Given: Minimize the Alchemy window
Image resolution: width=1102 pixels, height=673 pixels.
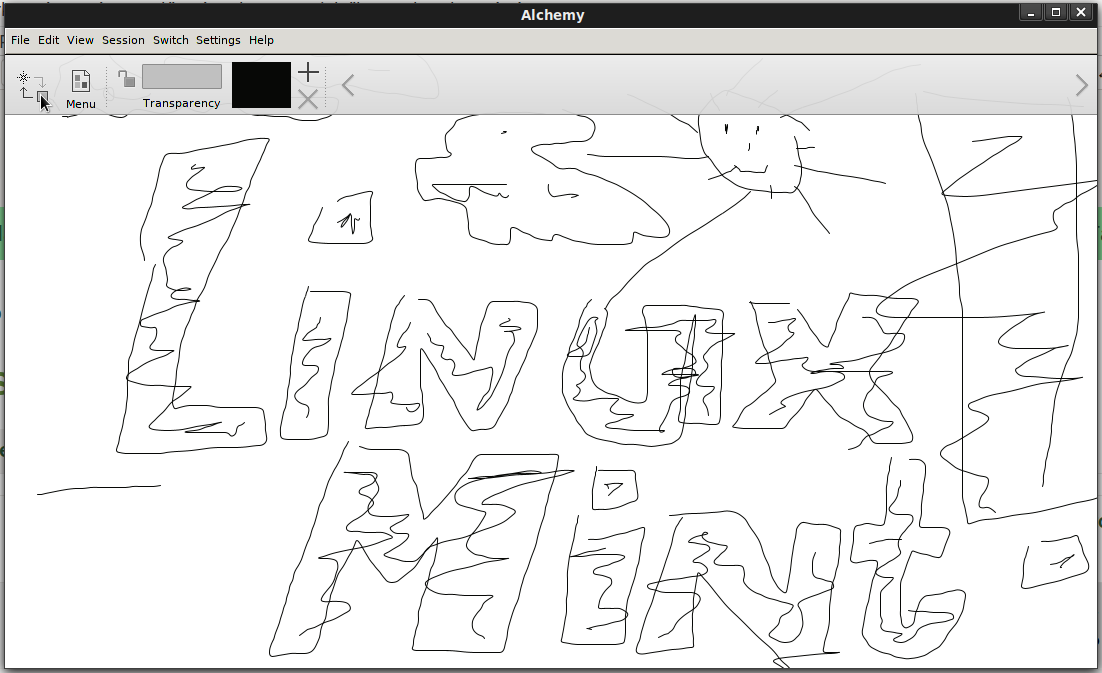Looking at the screenshot, I should click(1030, 13).
